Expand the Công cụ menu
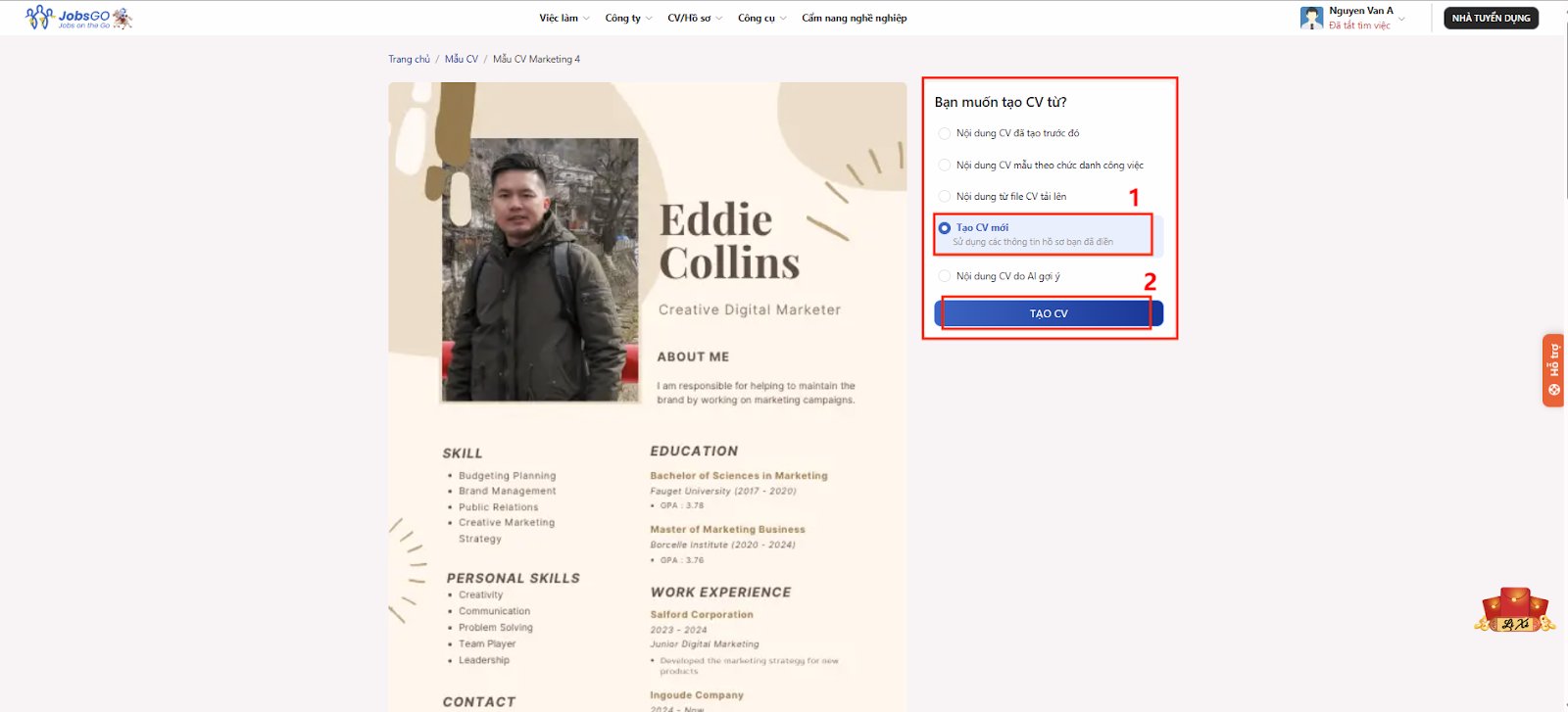Image resolution: width=1568 pixels, height=712 pixels. coord(761,18)
